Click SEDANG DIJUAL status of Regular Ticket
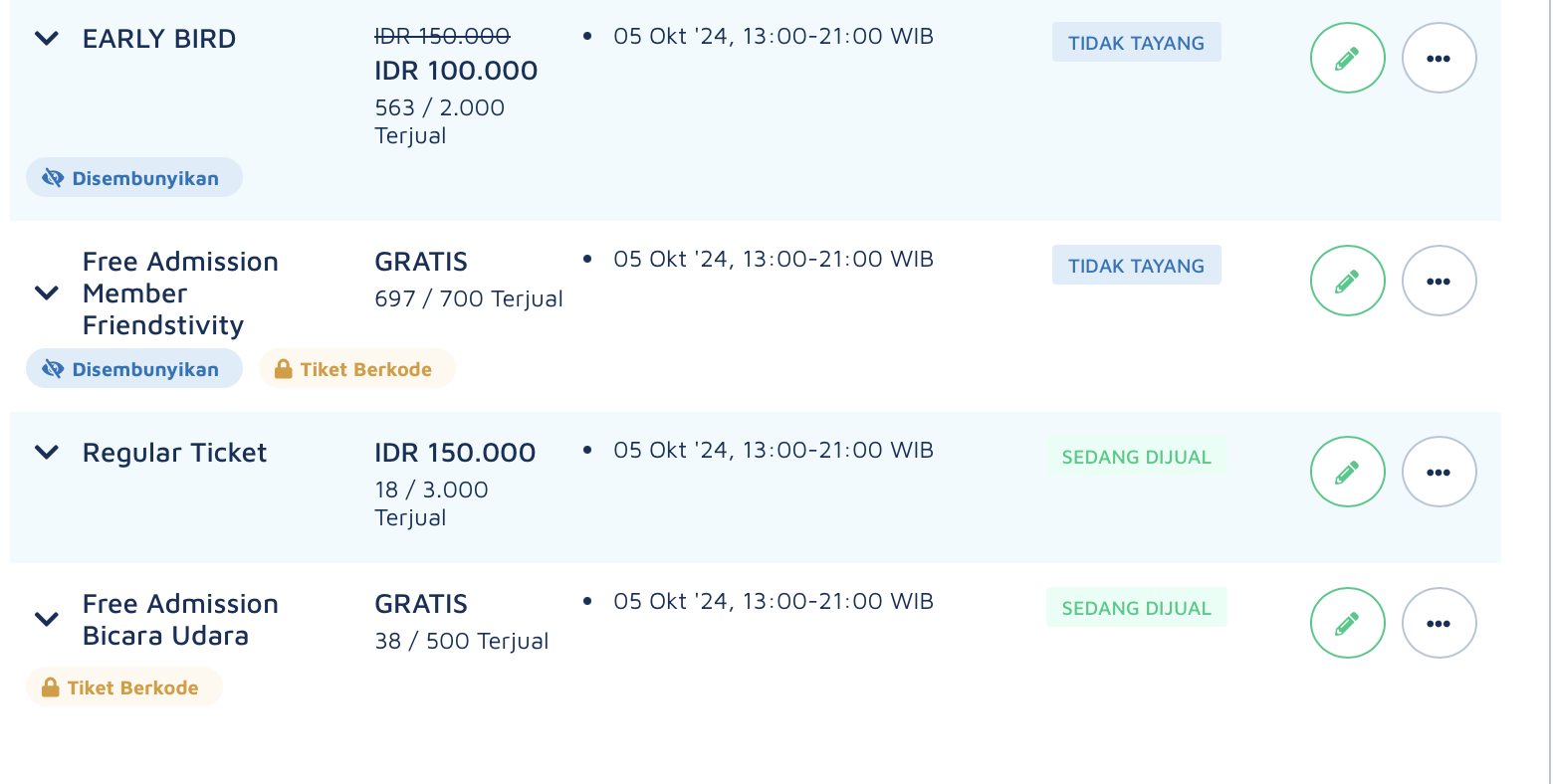Image resolution: width=1553 pixels, height=784 pixels. pos(1136,457)
